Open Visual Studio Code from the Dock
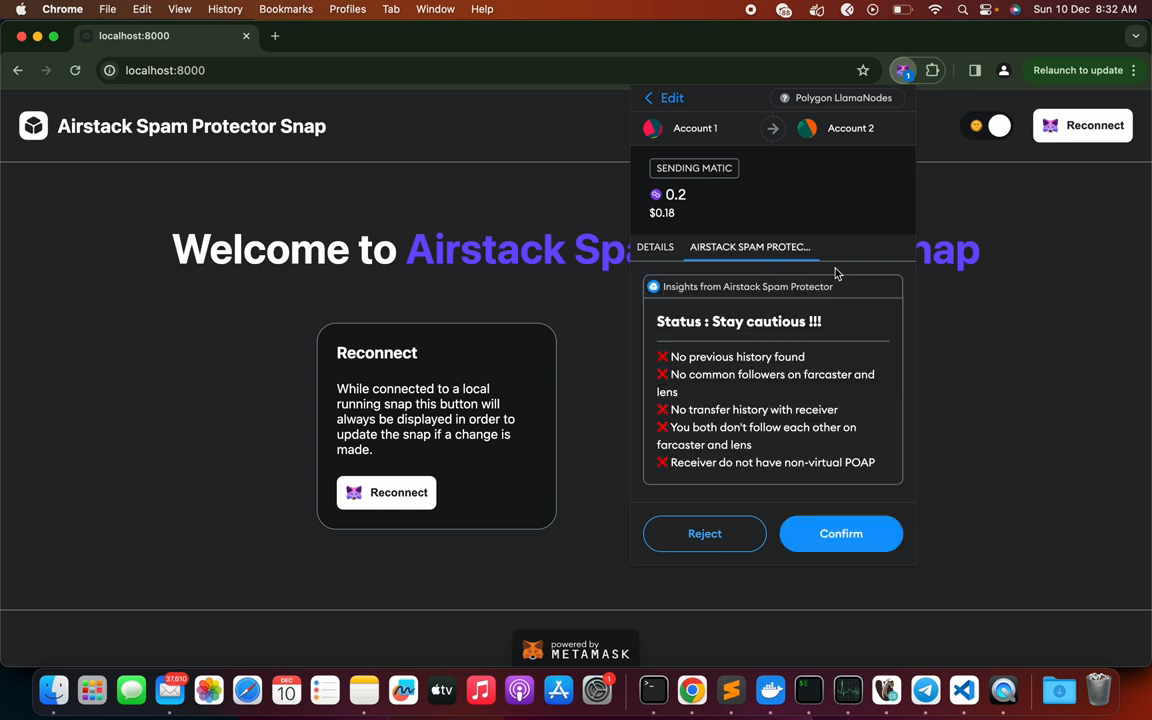Viewport: 1152px width, 720px height. [x=965, y=690]
